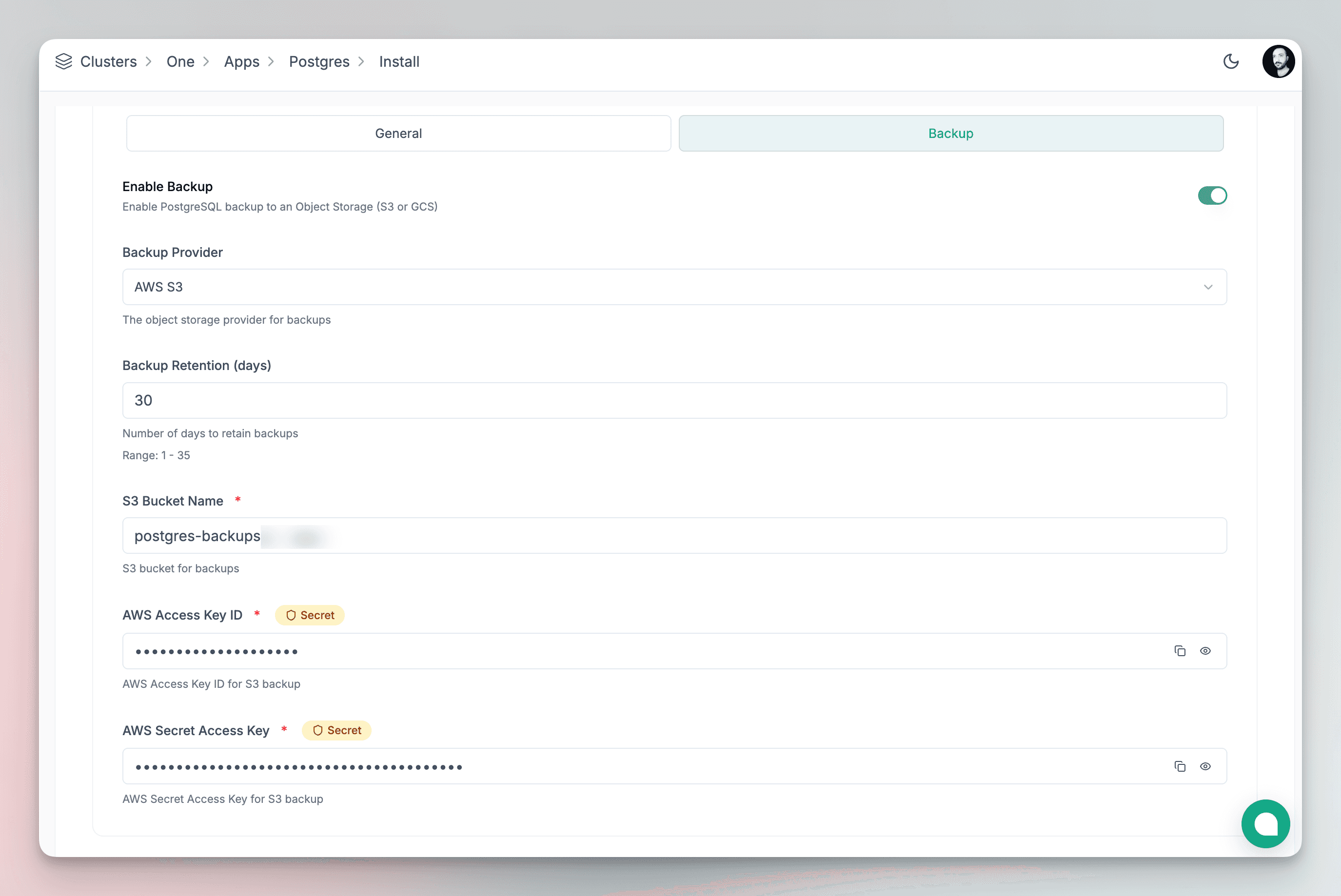Image resolution: width=1341 pixels, height=896 pixels.
Task: Copy the AWS Secret Access Key value
Action: (x=1180, y=766)
